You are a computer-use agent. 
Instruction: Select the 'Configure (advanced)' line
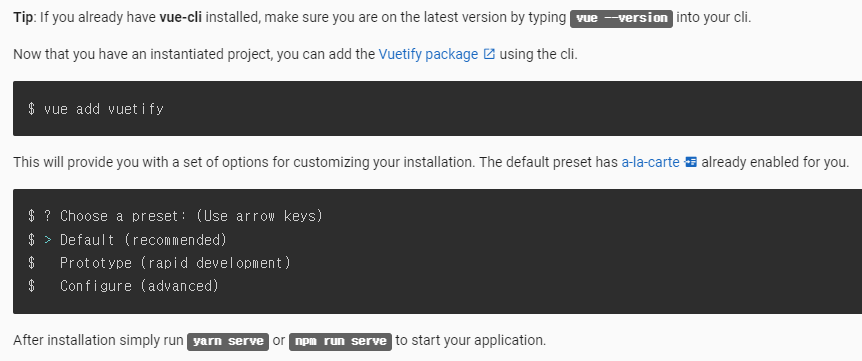(x=124, y=286)
